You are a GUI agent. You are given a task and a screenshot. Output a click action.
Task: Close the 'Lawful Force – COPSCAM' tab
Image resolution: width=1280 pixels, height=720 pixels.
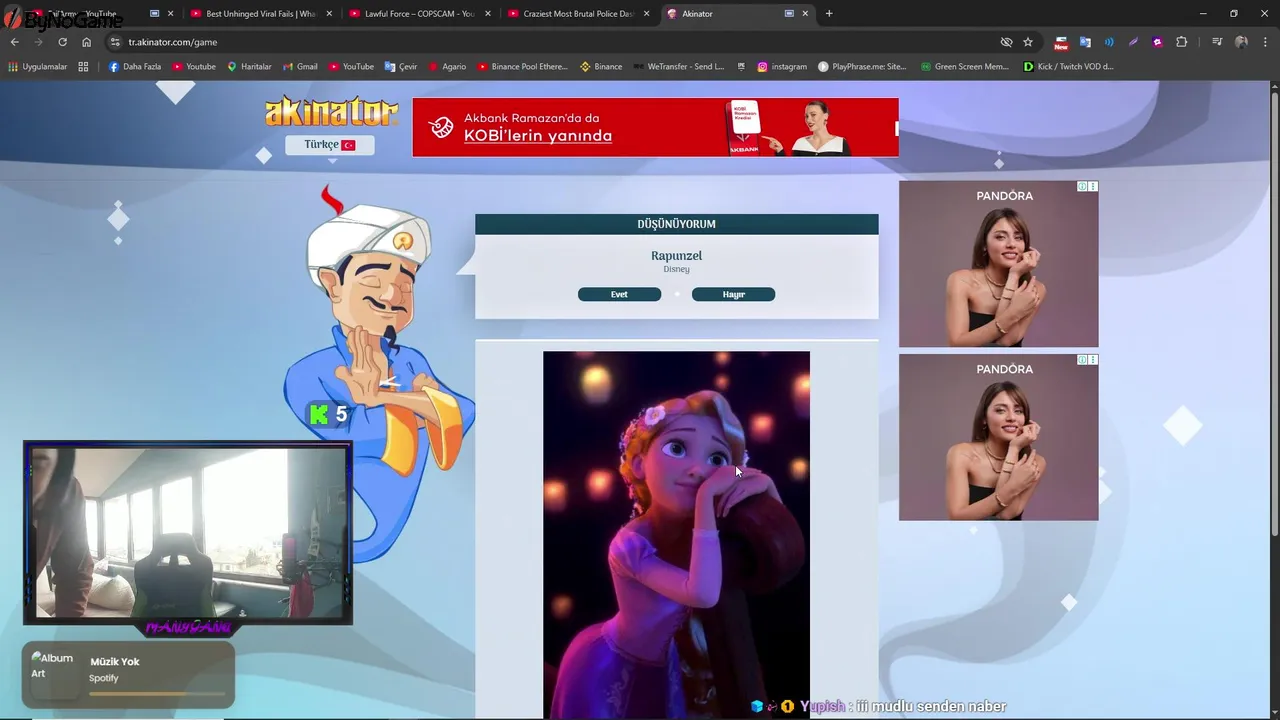pyautogui.click(x=488, y=14)
